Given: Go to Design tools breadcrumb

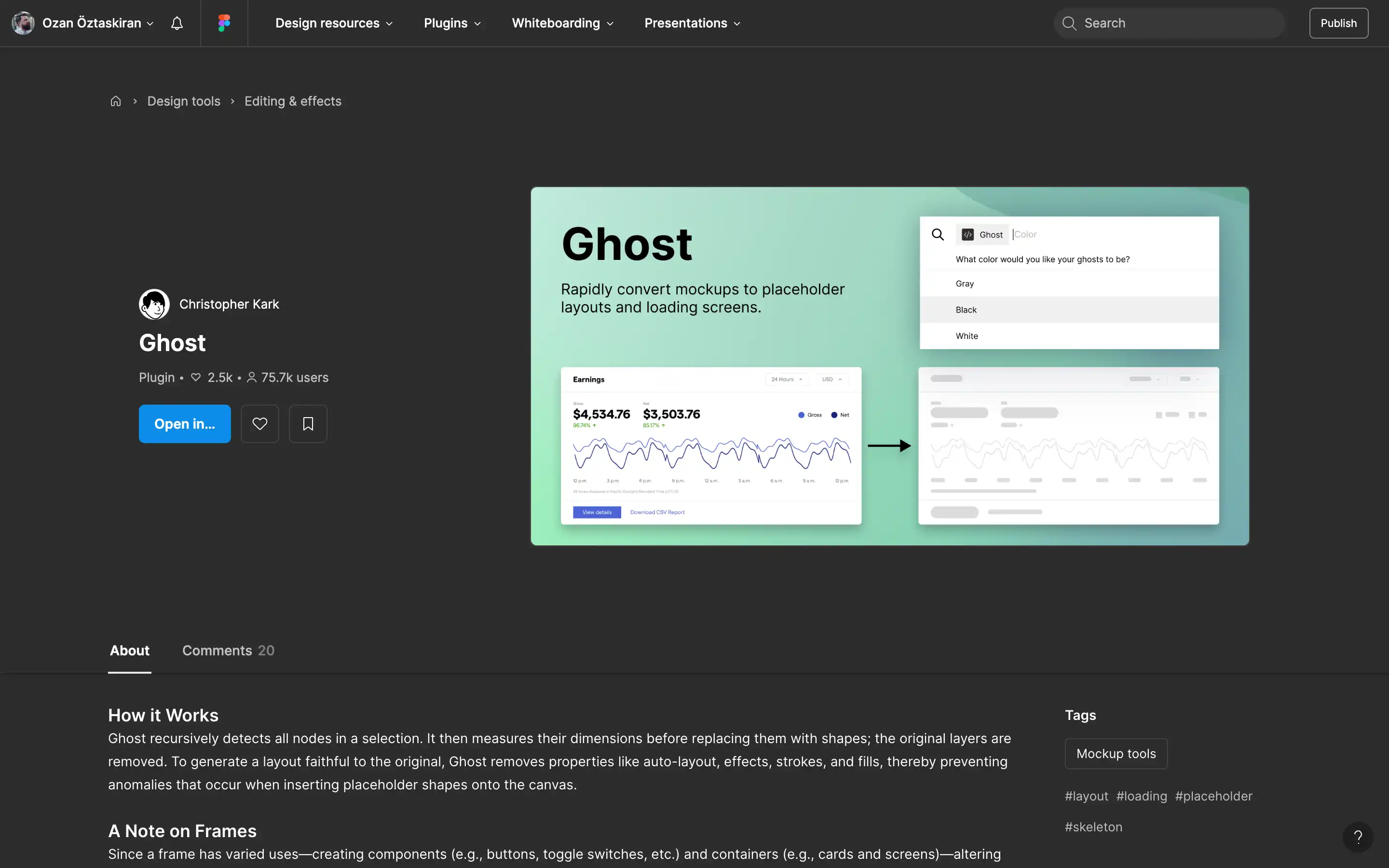Looking at the screenshot, I should [184, 101].
